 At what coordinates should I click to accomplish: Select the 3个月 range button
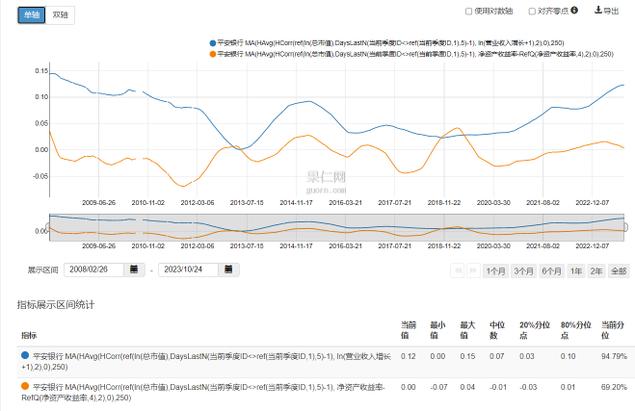click(523, 270)
